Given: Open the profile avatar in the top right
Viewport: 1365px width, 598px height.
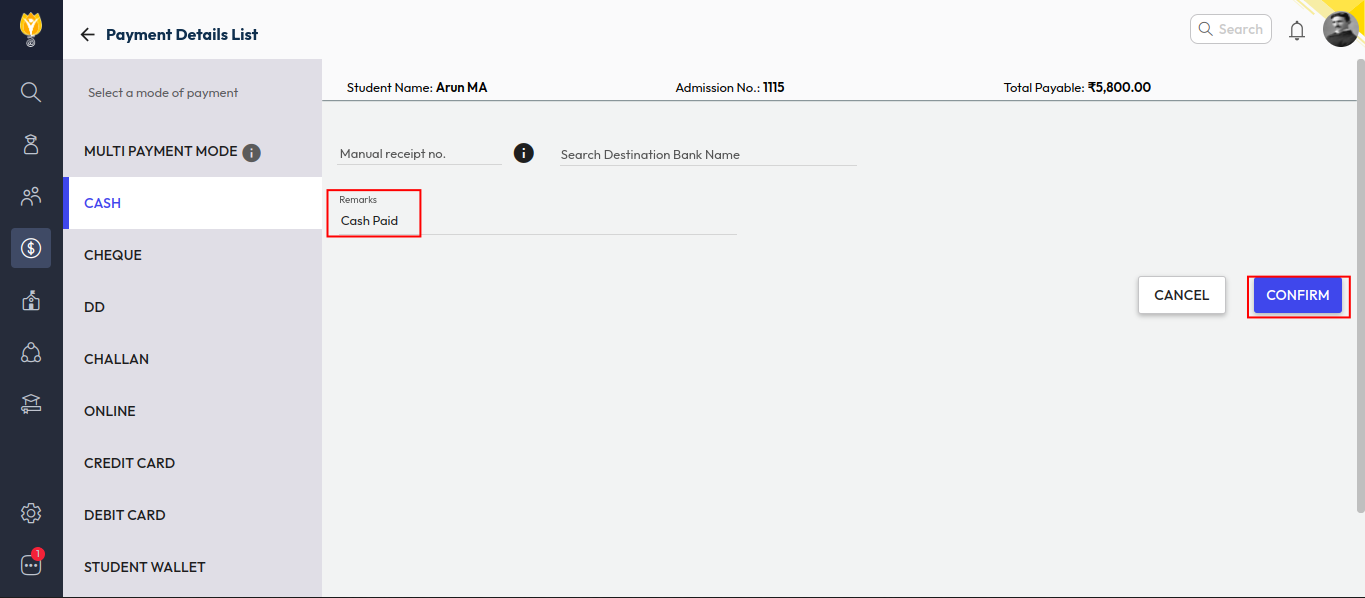Looking at the screenshot, I should [1340, 29].
